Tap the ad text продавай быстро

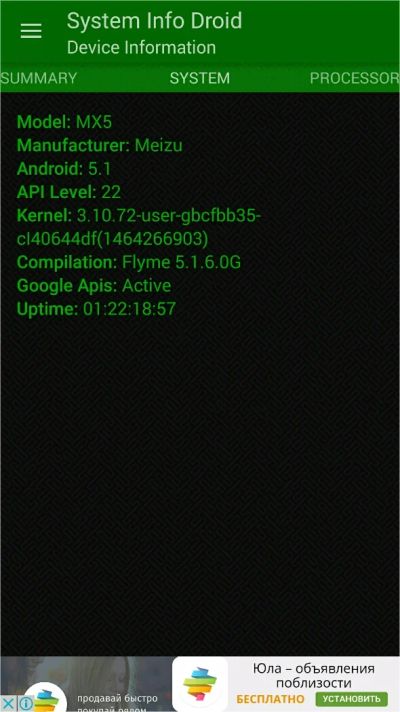pyautogui.click(x=117, y=698)
